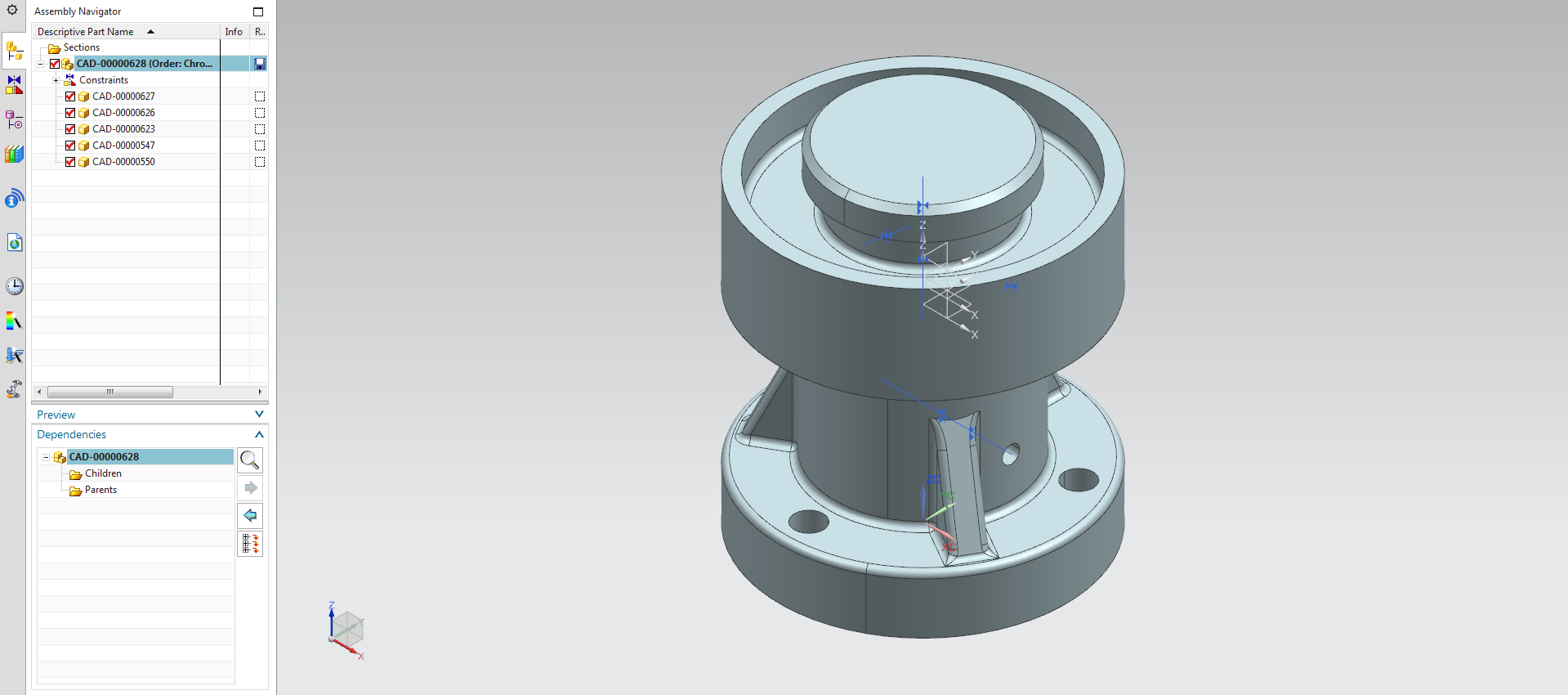Uncheck the CAD-00000627 component checkbox
Screen dimensions: 1568x695
pyautogui.click(x=70, y=96)
